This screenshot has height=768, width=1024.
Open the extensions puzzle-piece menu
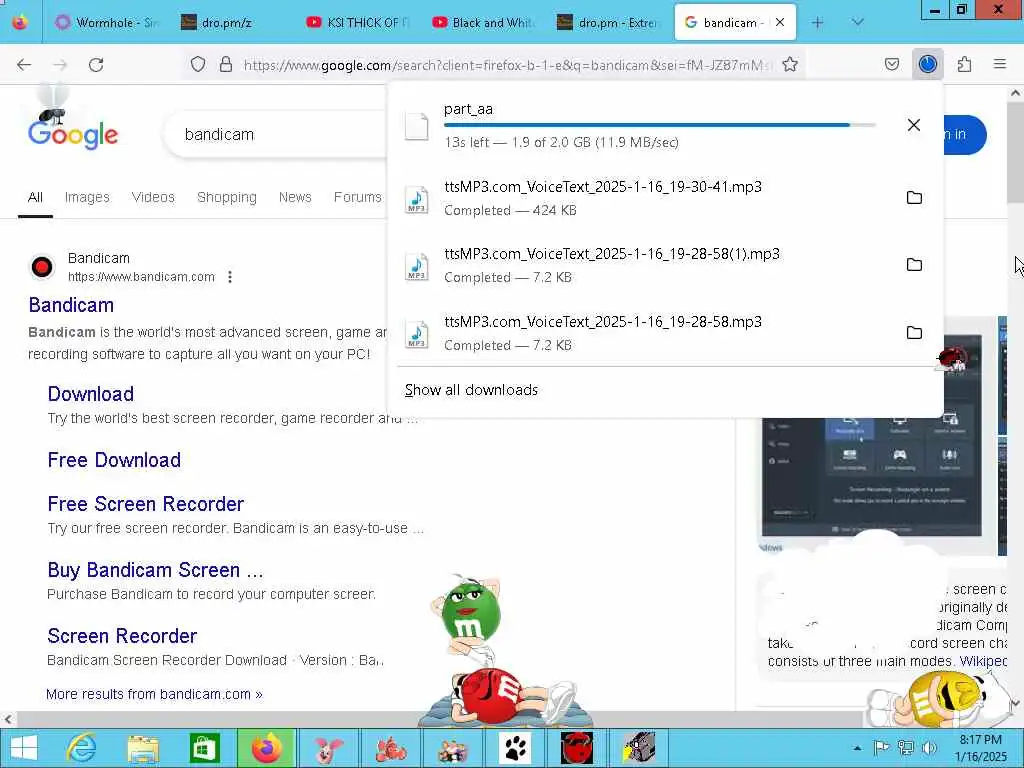pyautogui.click(x=965, y=64)
